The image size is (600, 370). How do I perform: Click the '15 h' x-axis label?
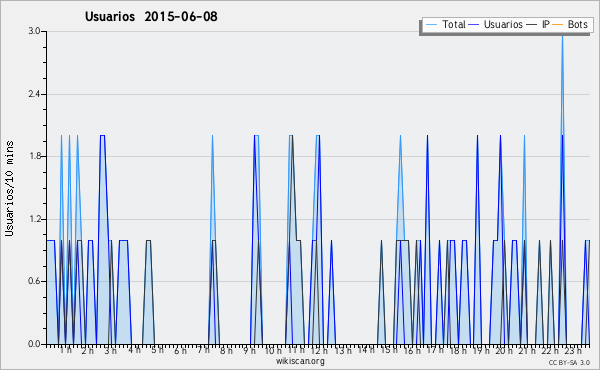pos(389,350)
